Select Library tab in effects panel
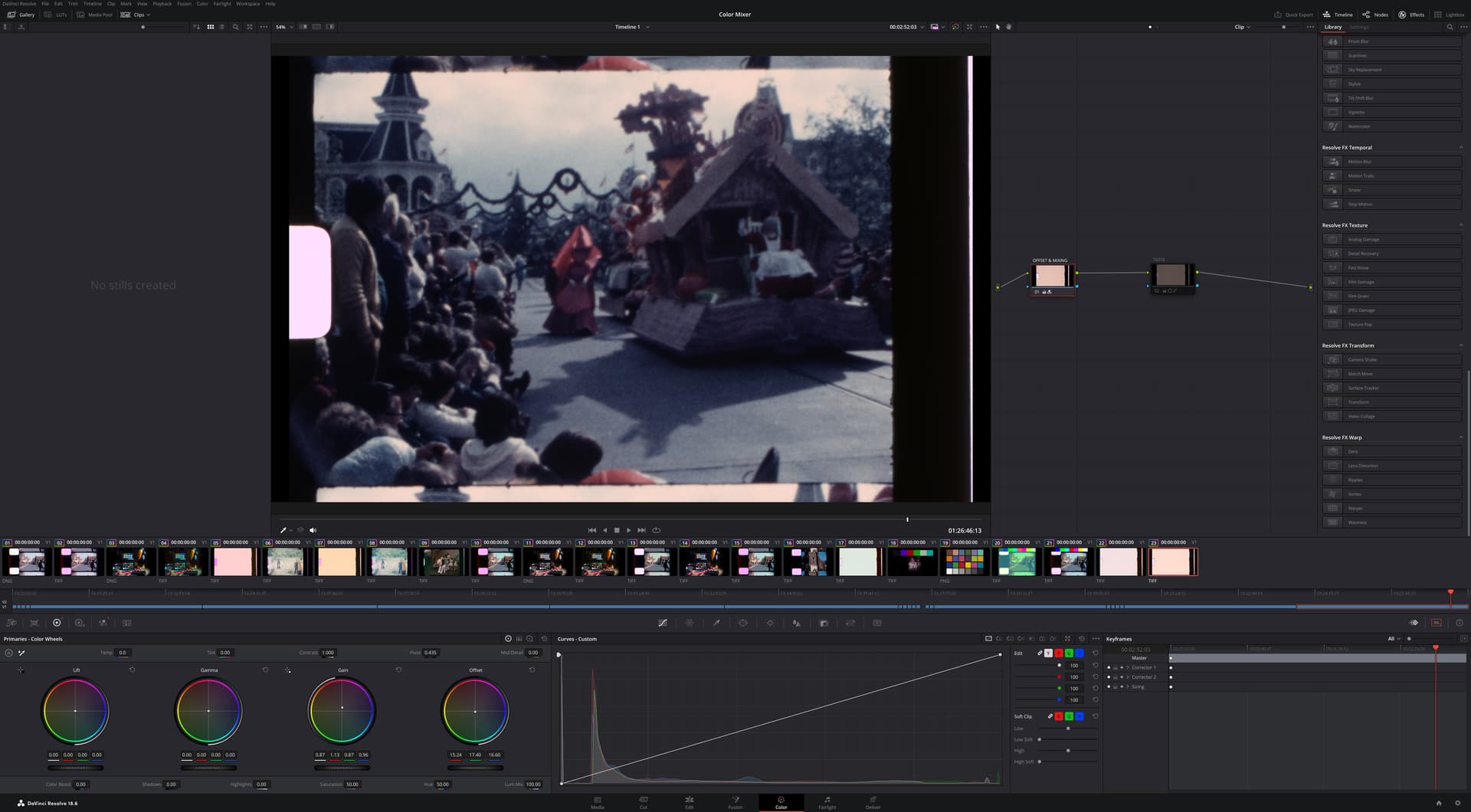Viewport: 1471px width, 812px height. [x=1333, y=27]
